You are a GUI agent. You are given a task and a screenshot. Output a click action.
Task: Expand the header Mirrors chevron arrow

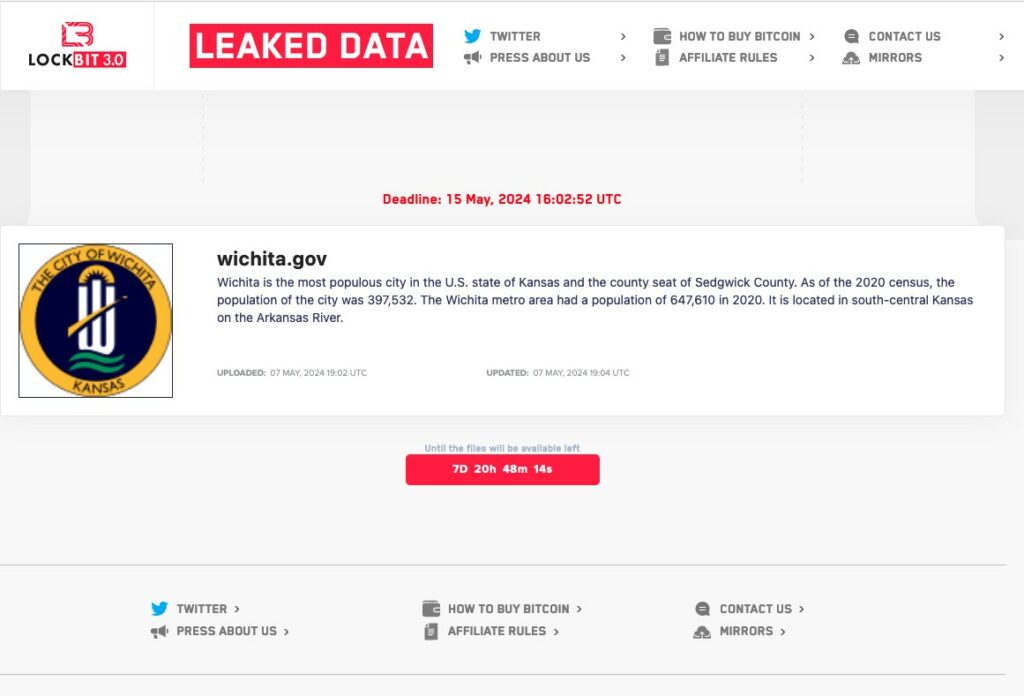[x=1001, y=58]
